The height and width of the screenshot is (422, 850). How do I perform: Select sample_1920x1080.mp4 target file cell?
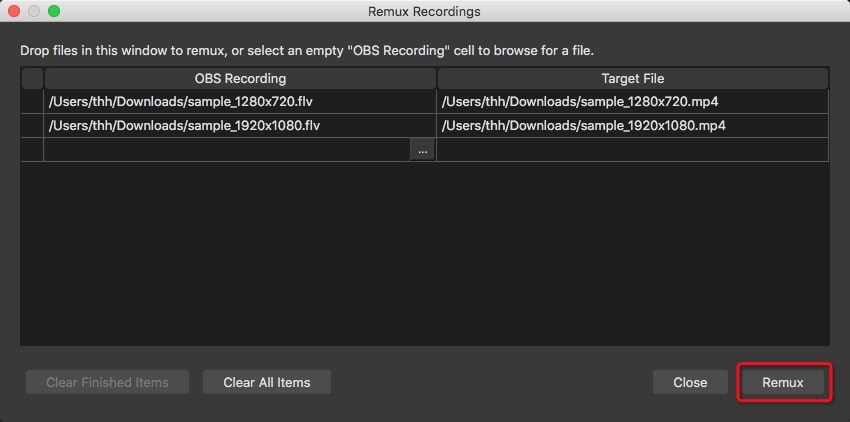pos(633,126)
